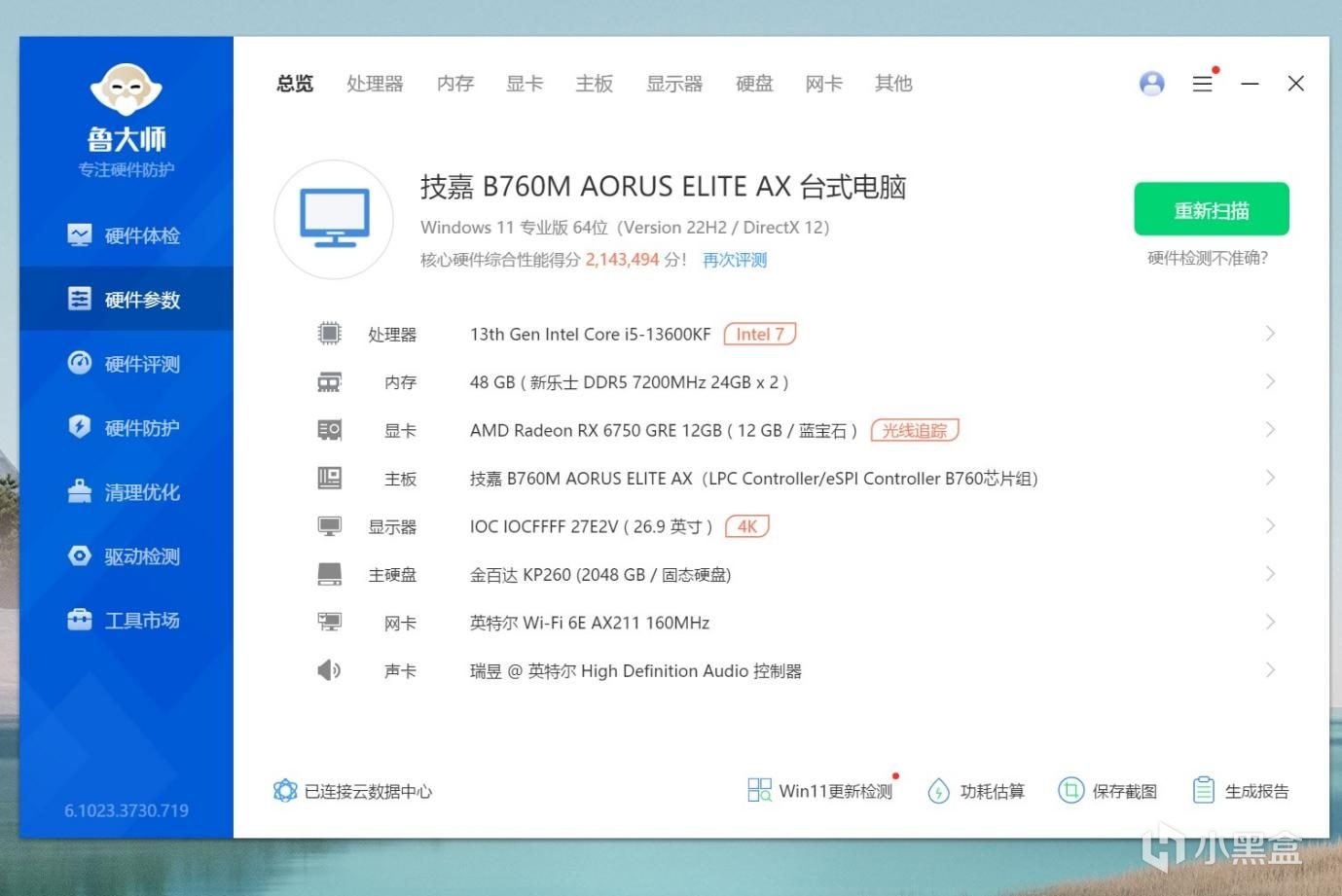Open 清理优化 from the sidebar
Viewport: 1342px width, 896px height.
127,492
